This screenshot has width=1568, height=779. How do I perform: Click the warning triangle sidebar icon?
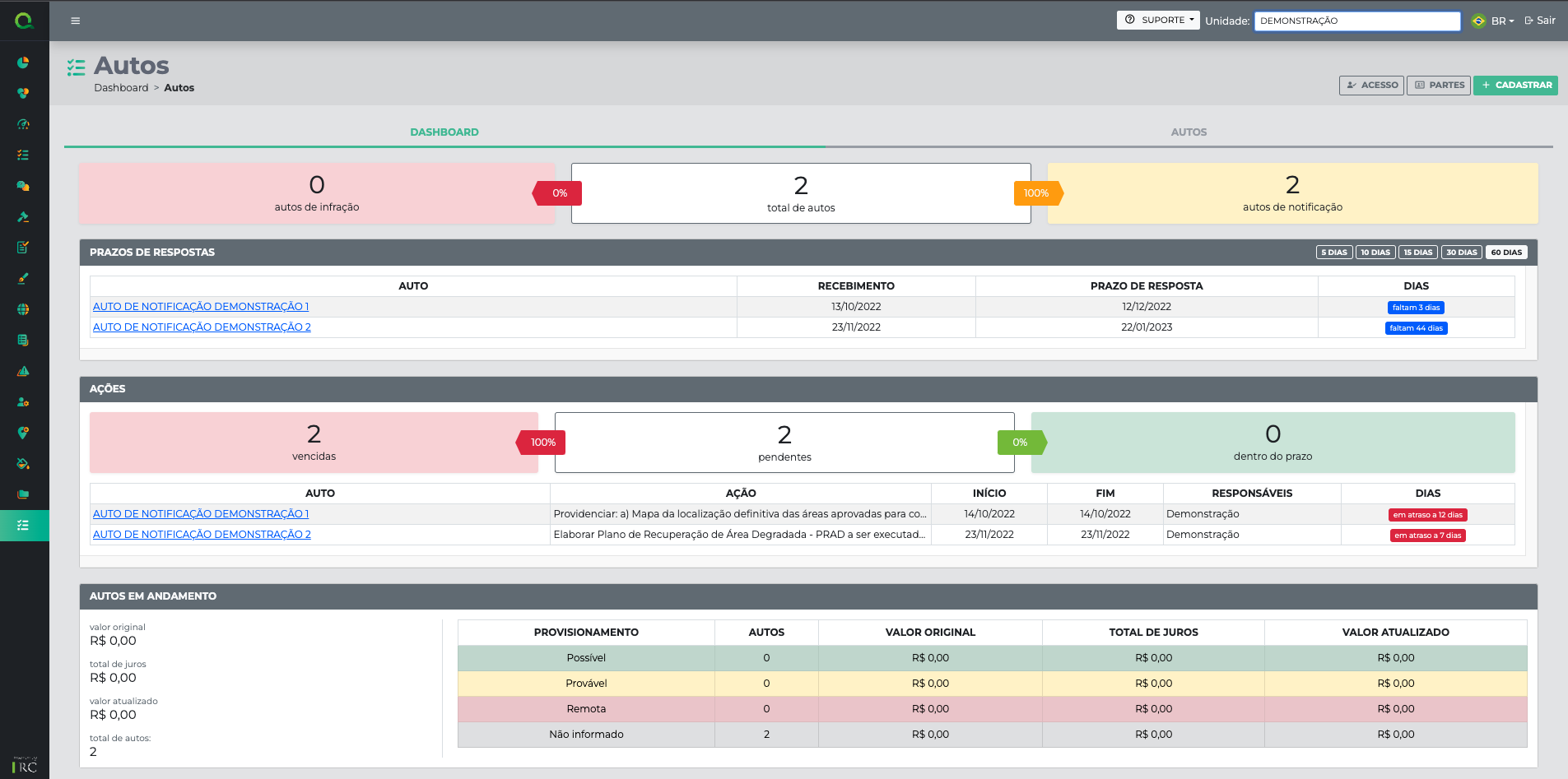(x=23, y=371)
